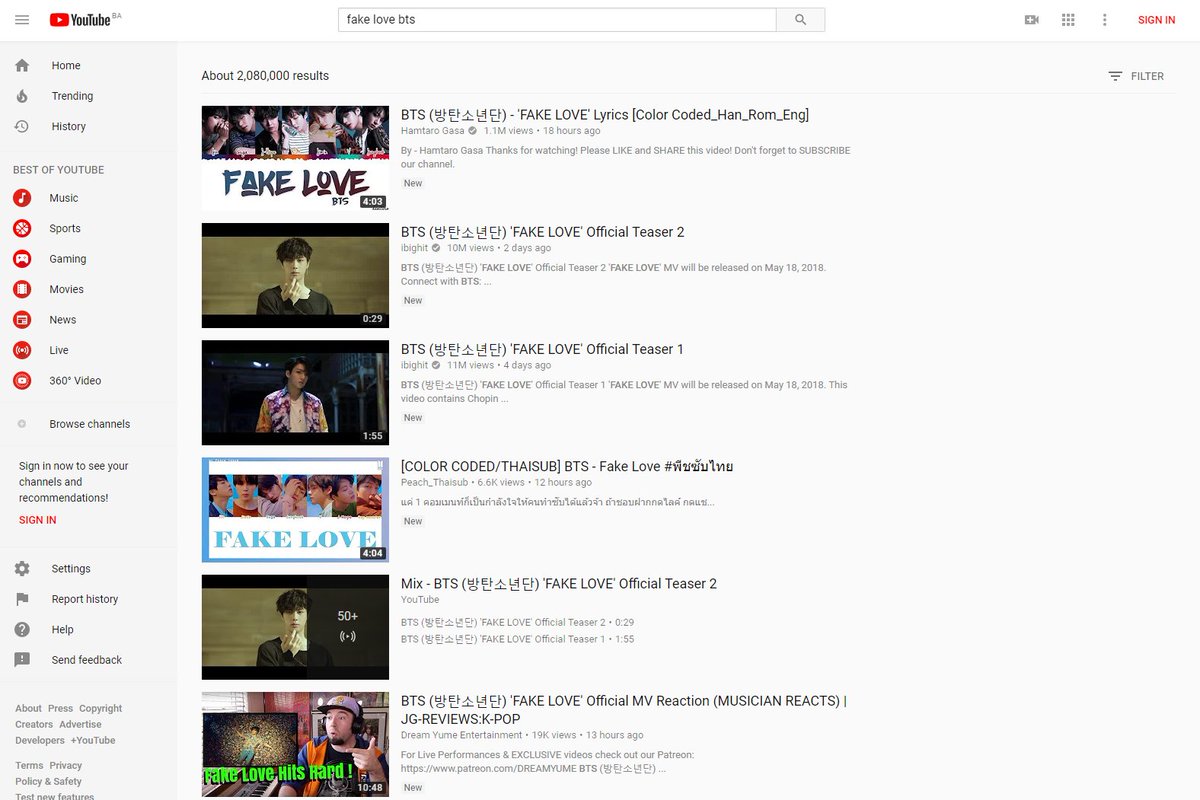Screen dimensions: 1200x800
Task: Click the Advertise footer link
Action: 80,724
